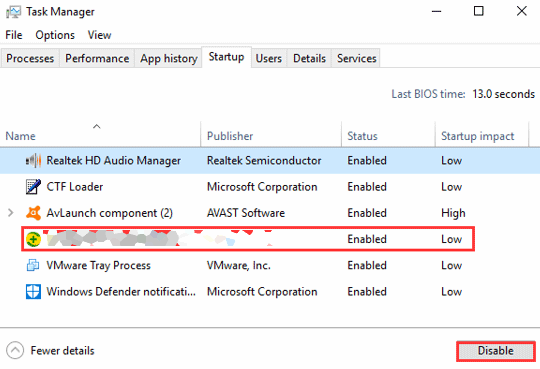Click the Fewer details label

click(x=62, y=351)
